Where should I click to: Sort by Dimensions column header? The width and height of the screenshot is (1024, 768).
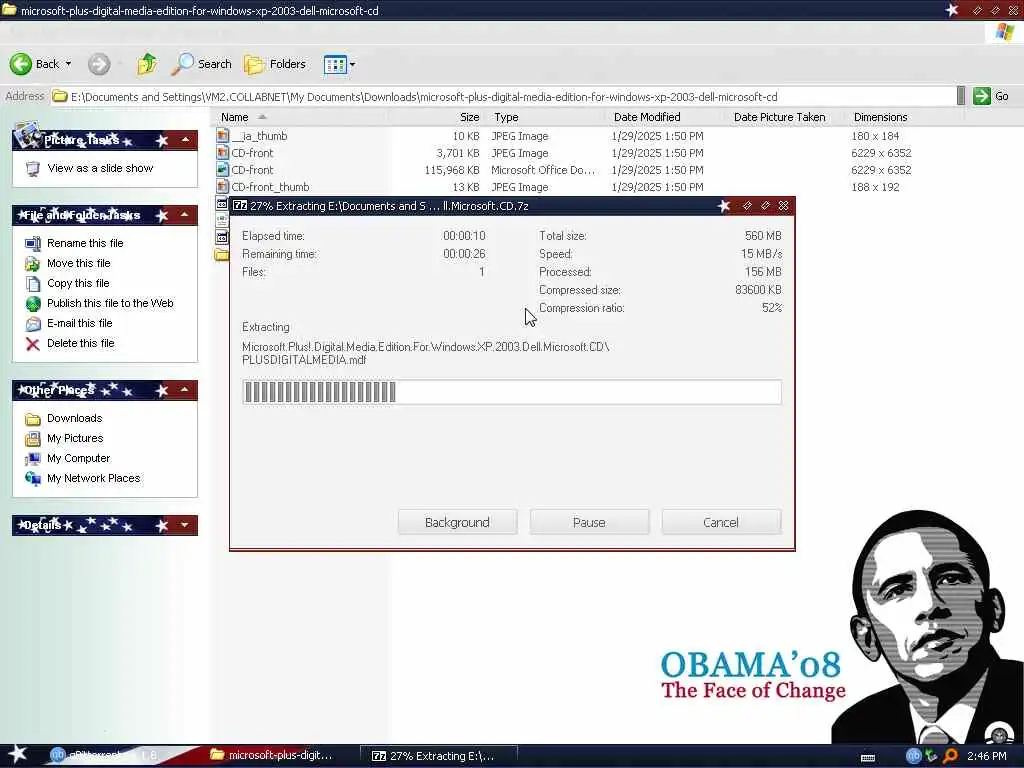[880, 117]
